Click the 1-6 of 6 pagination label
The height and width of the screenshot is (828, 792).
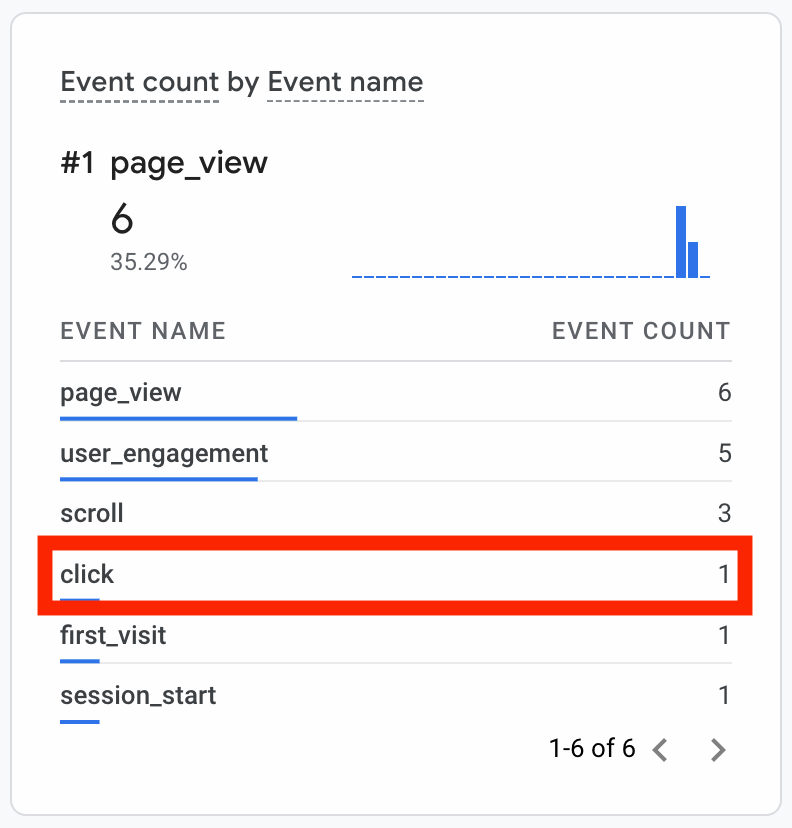592,749
